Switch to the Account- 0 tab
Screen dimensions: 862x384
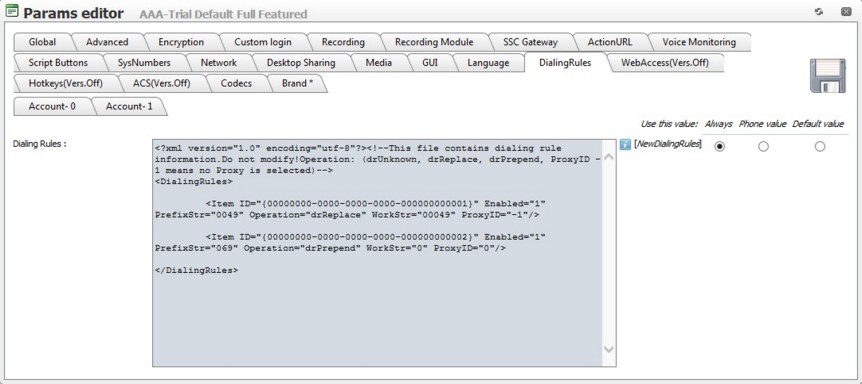click(x=52, y=107)
